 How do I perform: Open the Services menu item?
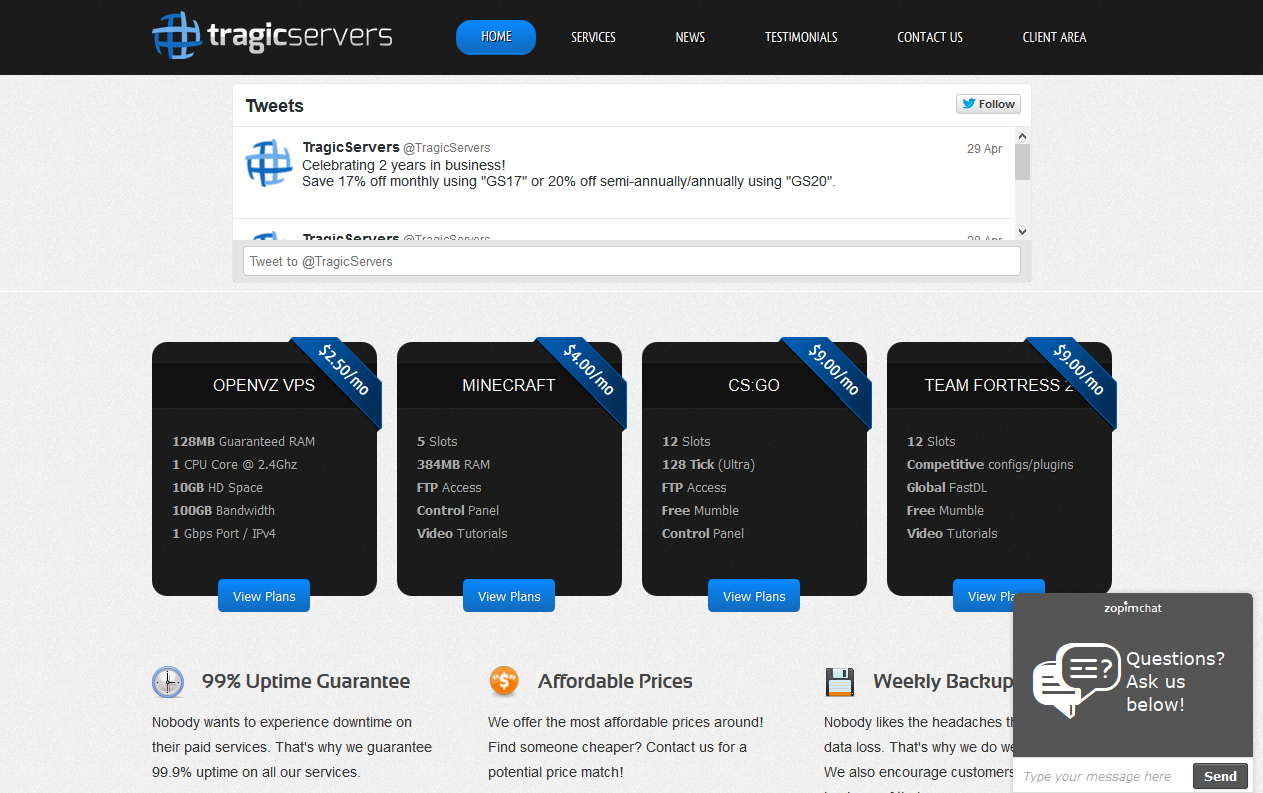point(593,37)
